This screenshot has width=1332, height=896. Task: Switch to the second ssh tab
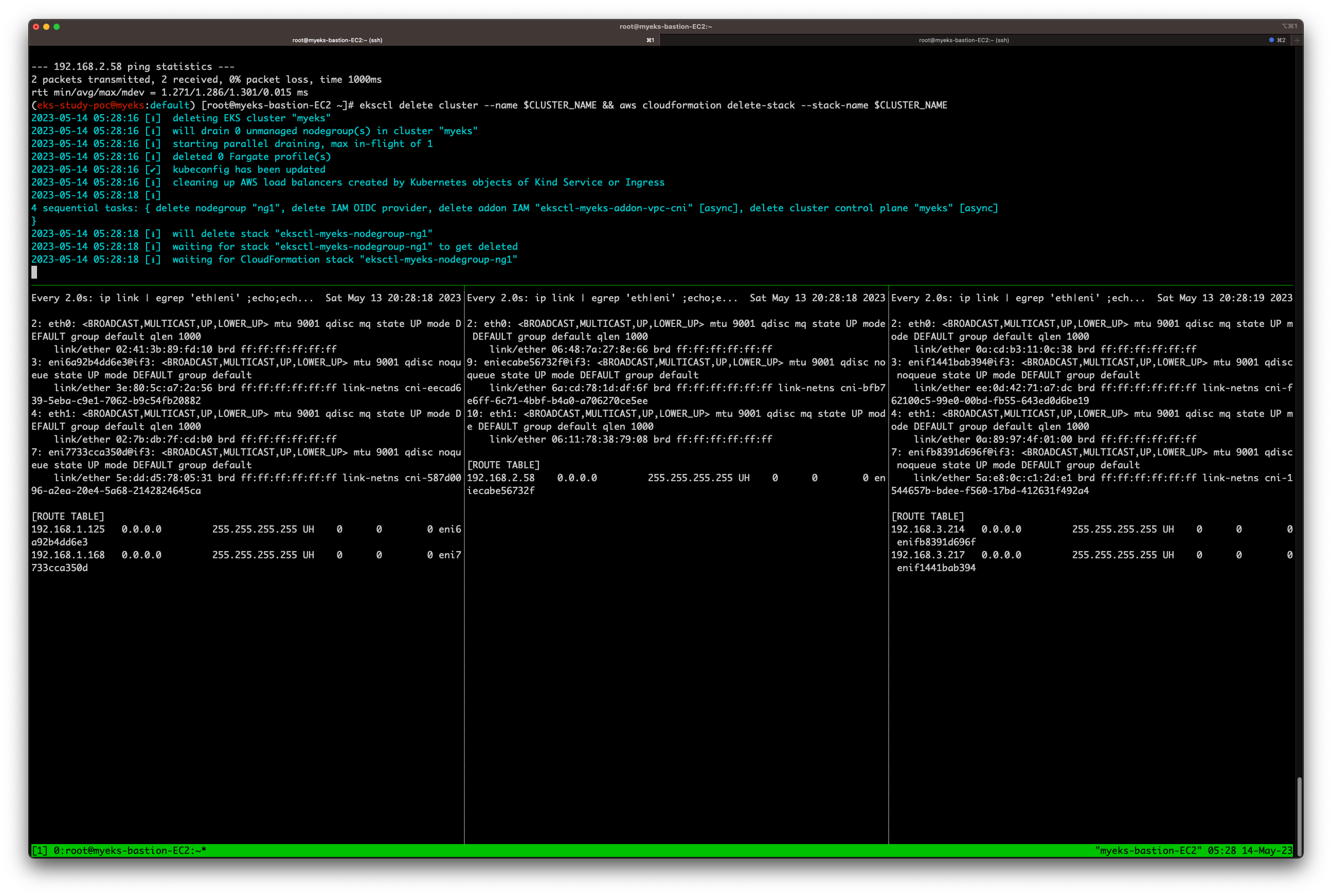coord(963,40)
